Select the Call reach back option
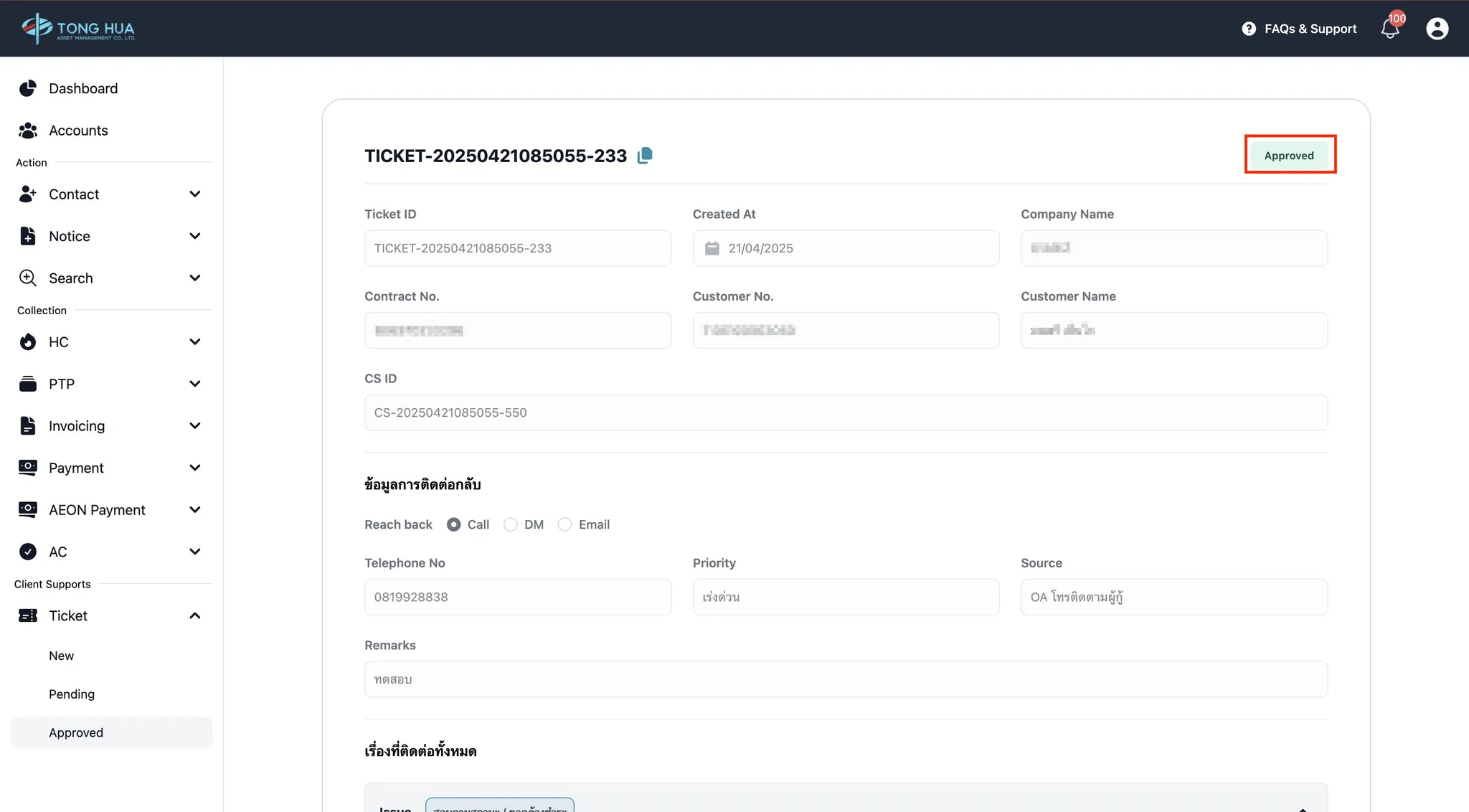 click(453, 525)
